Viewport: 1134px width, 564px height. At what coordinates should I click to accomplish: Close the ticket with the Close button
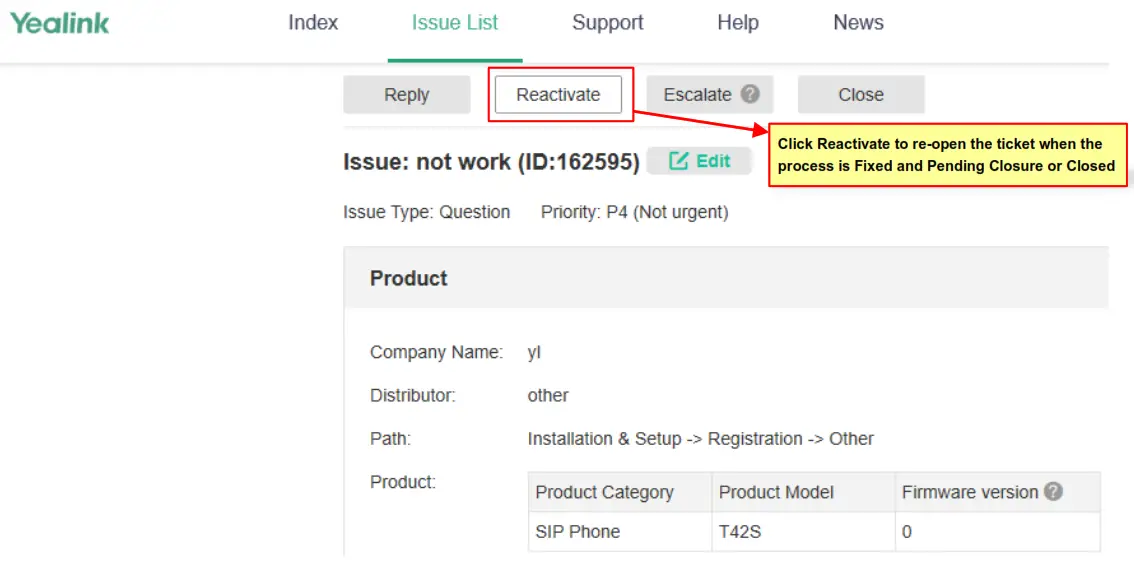tap(861, 95)
